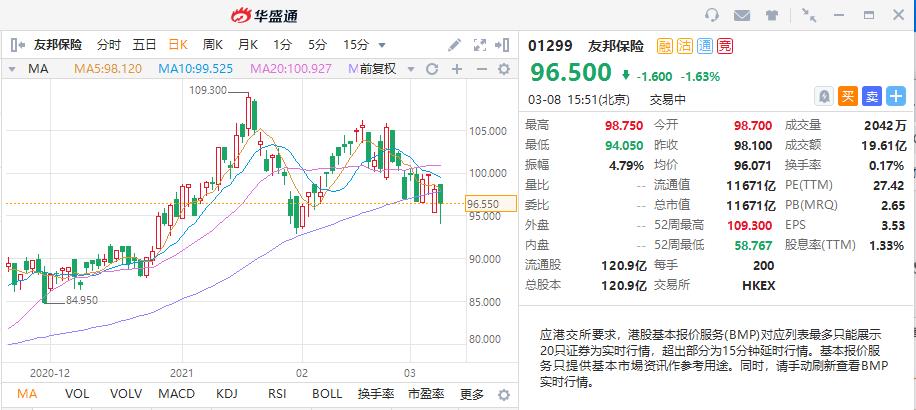Click the 109.300 high label on chart
This screenshot has width=916, height=410.
point(209,91)
